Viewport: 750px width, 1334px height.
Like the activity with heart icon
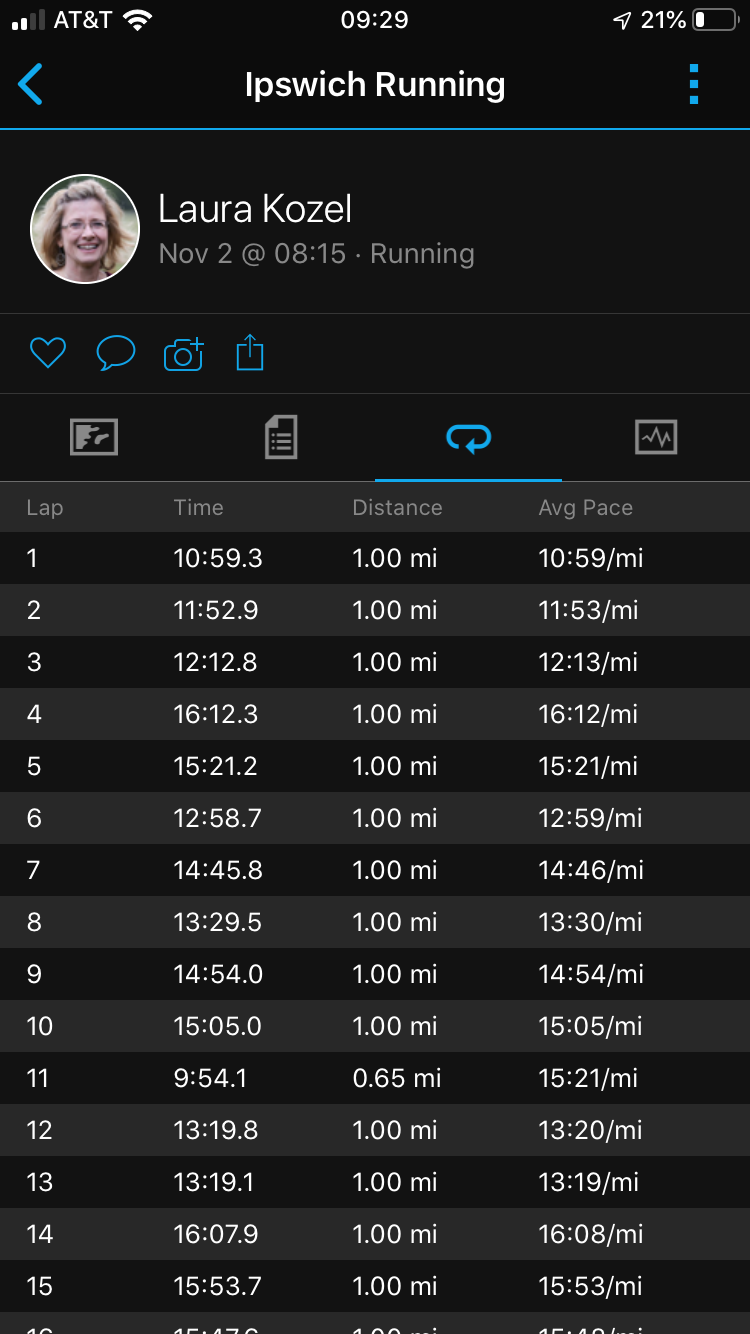tap(47, 353)
